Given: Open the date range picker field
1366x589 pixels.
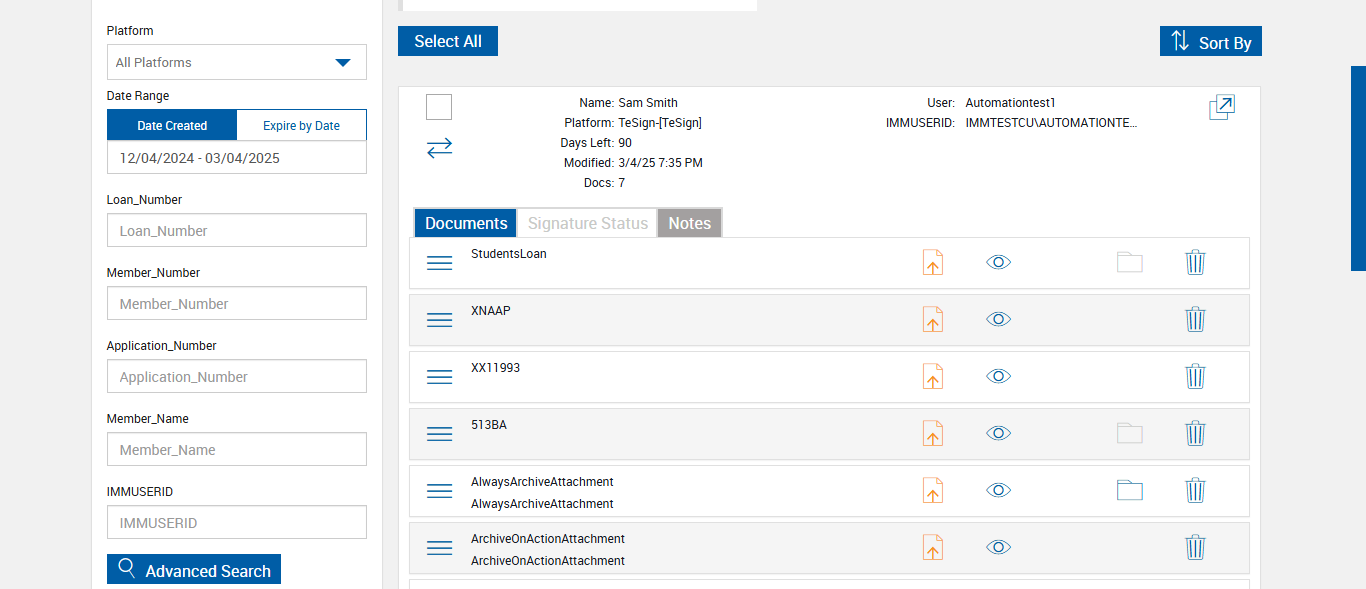Looking at the screenshot, I should [237, 158].
